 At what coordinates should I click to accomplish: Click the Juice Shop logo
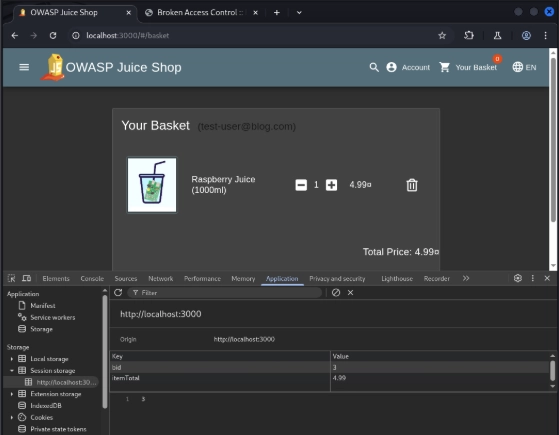click(x=53, y=67)
